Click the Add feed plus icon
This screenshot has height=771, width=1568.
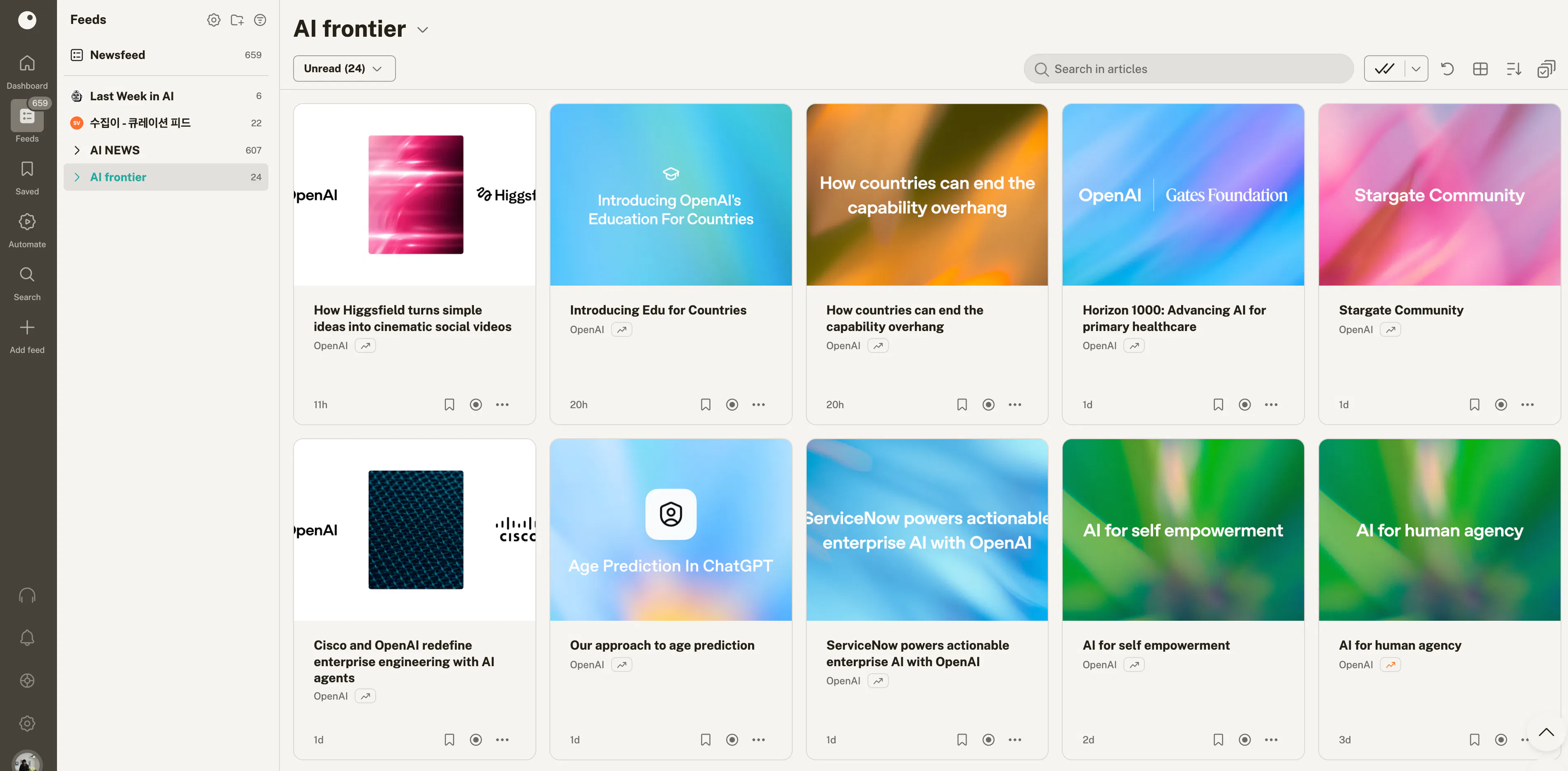(x=27, y=327)
